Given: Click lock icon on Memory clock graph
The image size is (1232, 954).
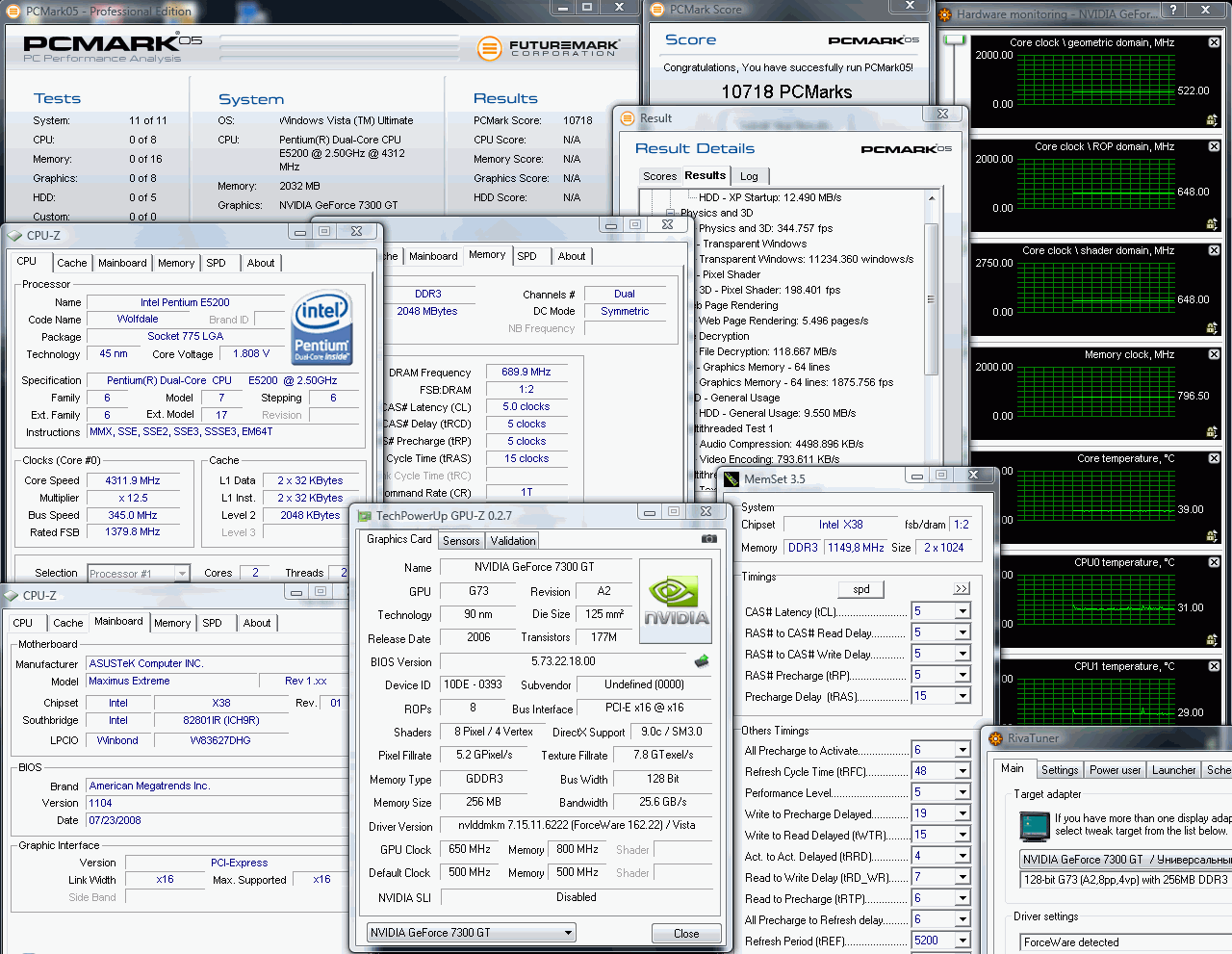Looking at the screenshot, I should (1213, 432).
